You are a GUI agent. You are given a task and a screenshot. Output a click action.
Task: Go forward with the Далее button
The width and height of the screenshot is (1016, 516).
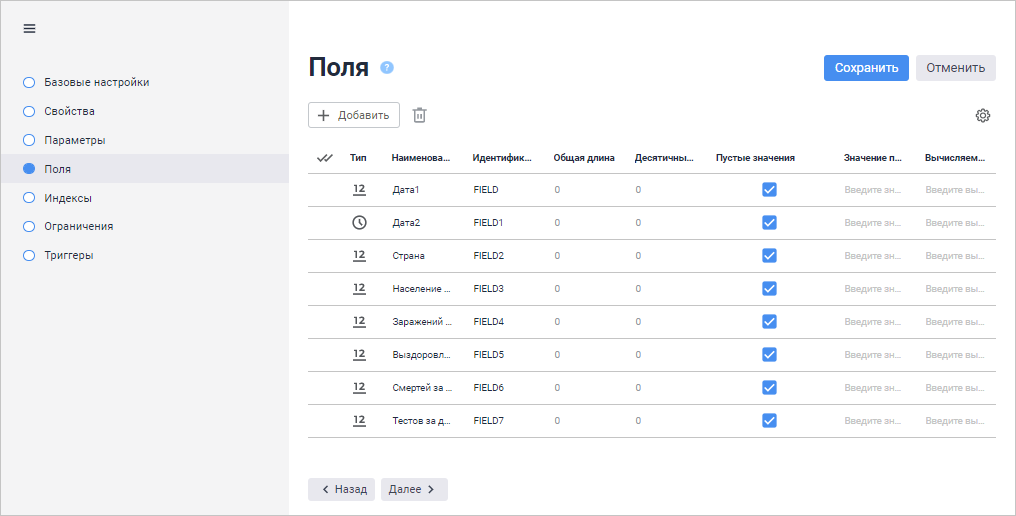414,489
